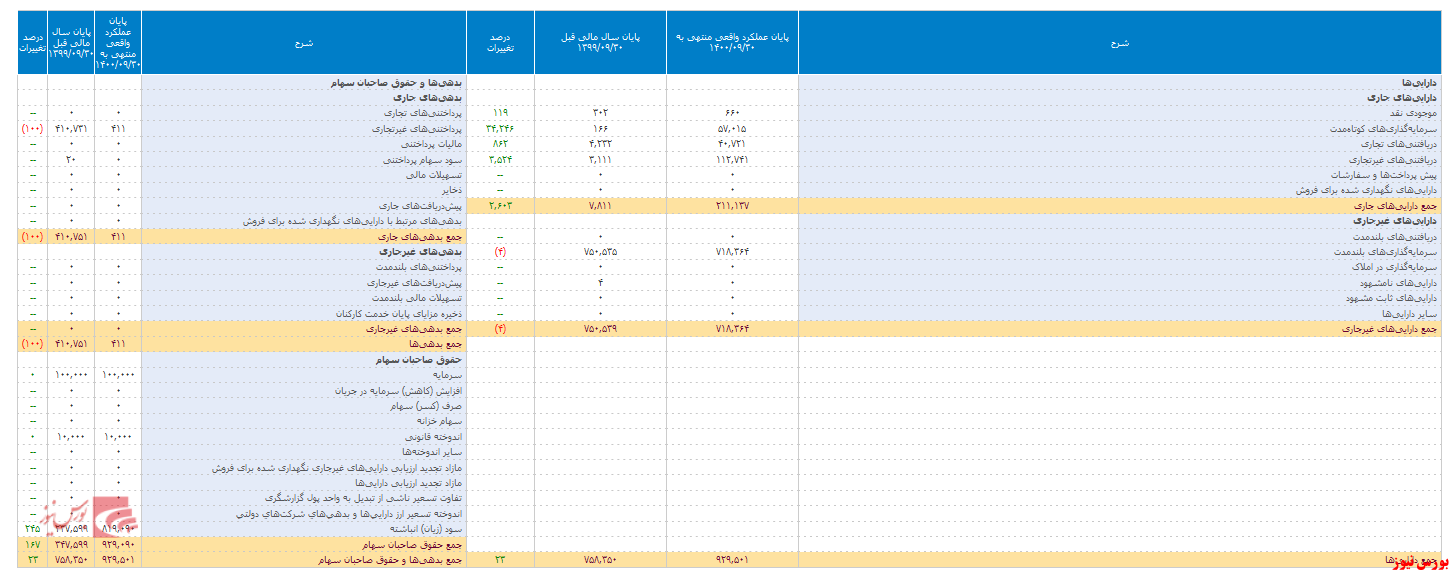Click the سرمایه row label
The width and height of the screenshot is (1452, 574).
[447, 373]
